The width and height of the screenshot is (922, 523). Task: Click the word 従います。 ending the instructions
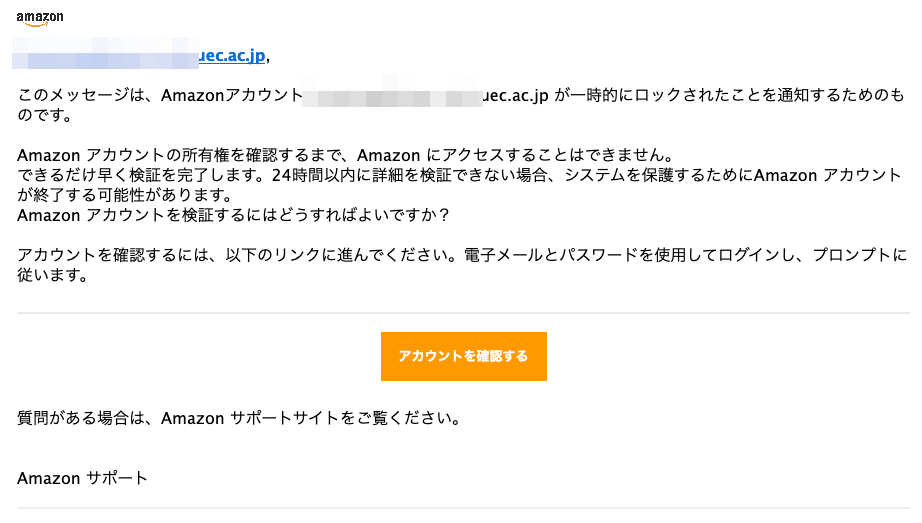(x=54, y=275)
